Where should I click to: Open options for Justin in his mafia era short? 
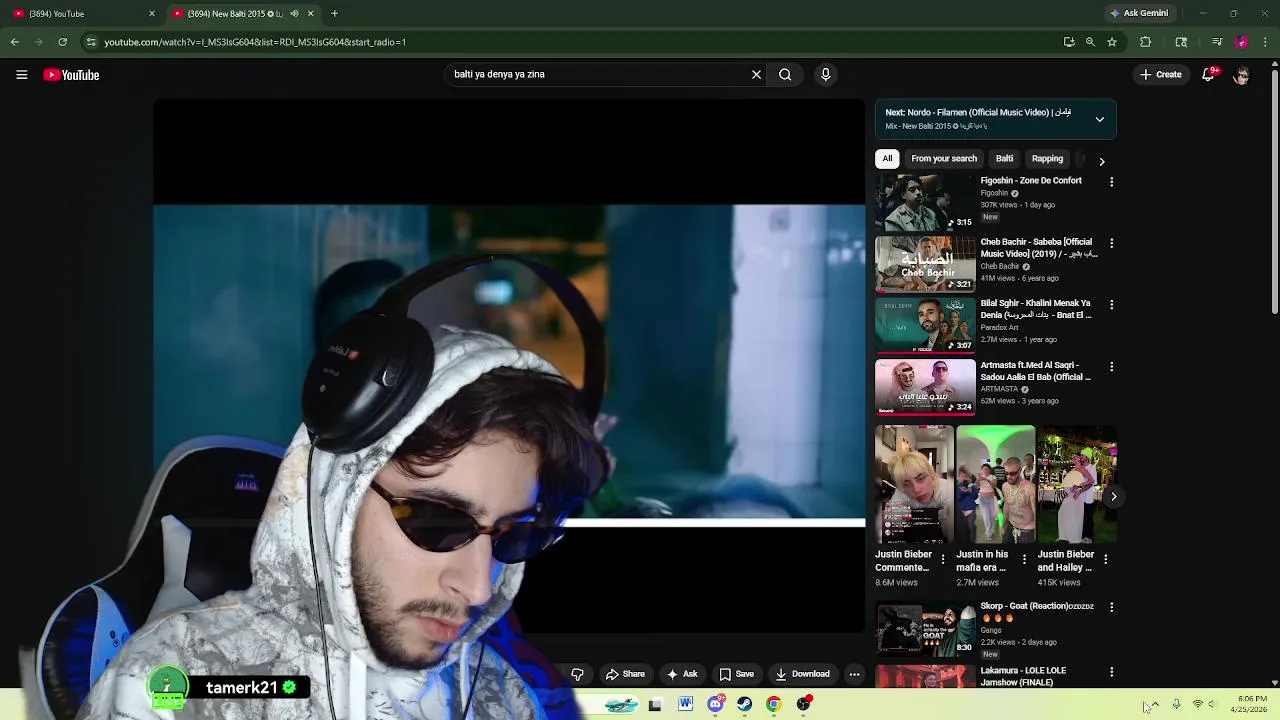[x=1024, y=560]
